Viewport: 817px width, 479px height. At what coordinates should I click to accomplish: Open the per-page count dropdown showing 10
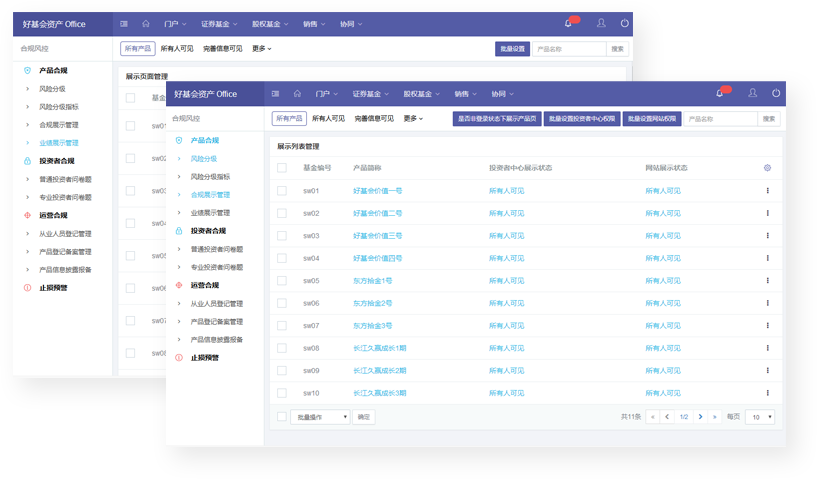[761, 416]
